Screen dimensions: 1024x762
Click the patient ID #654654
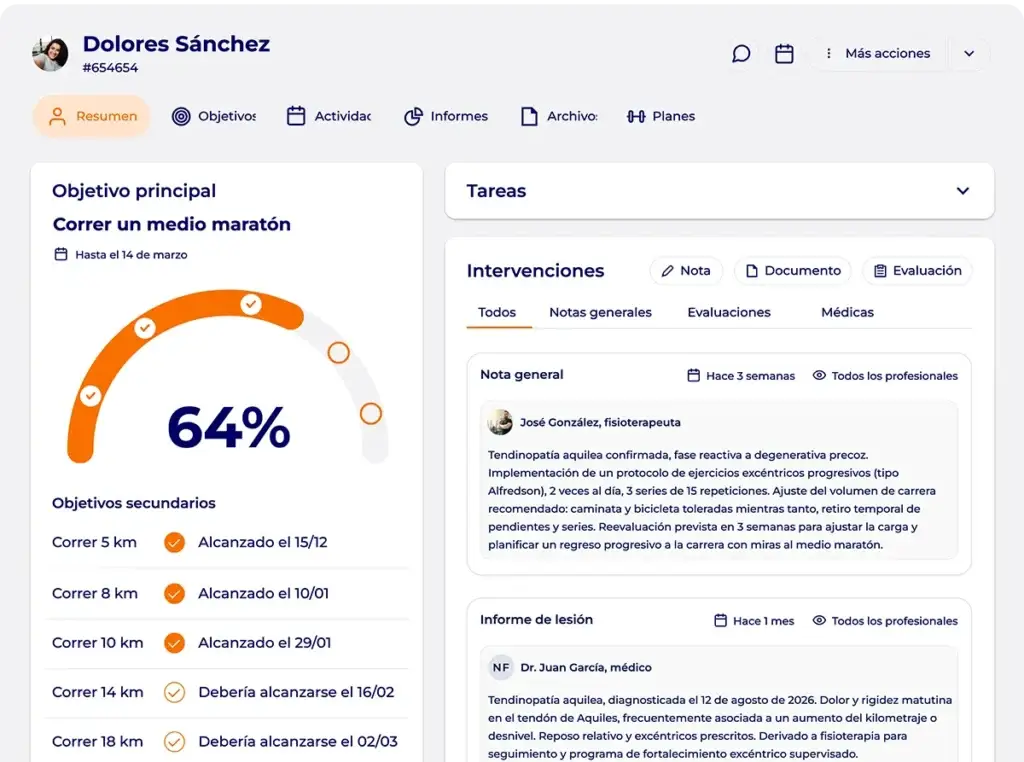pos(110,67)
